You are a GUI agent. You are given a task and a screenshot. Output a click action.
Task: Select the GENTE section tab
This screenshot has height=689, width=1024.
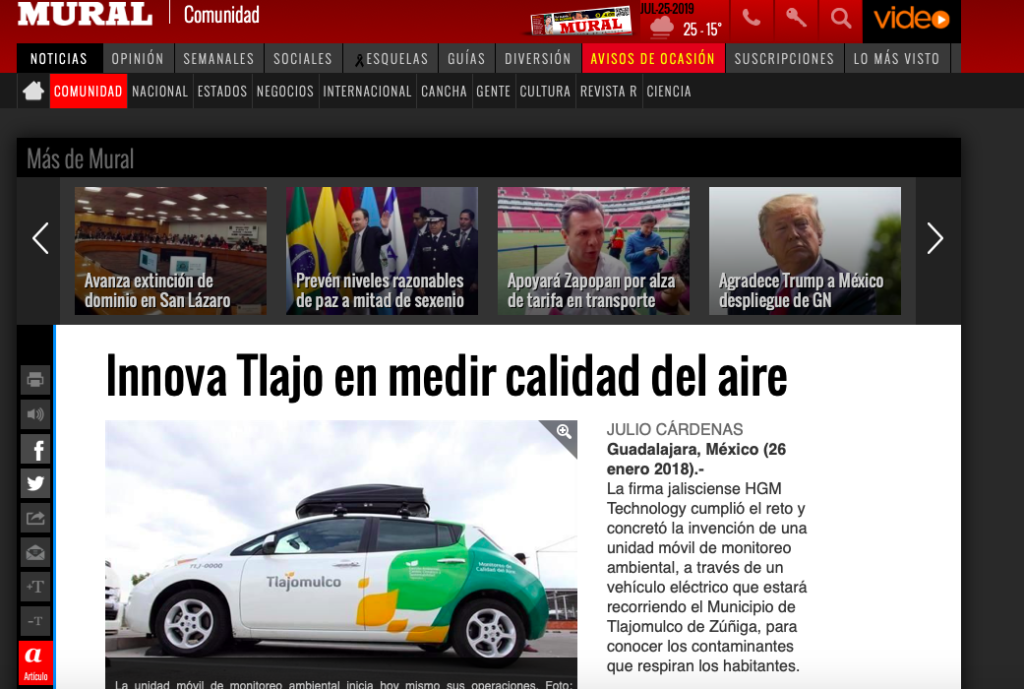[493, 91]
